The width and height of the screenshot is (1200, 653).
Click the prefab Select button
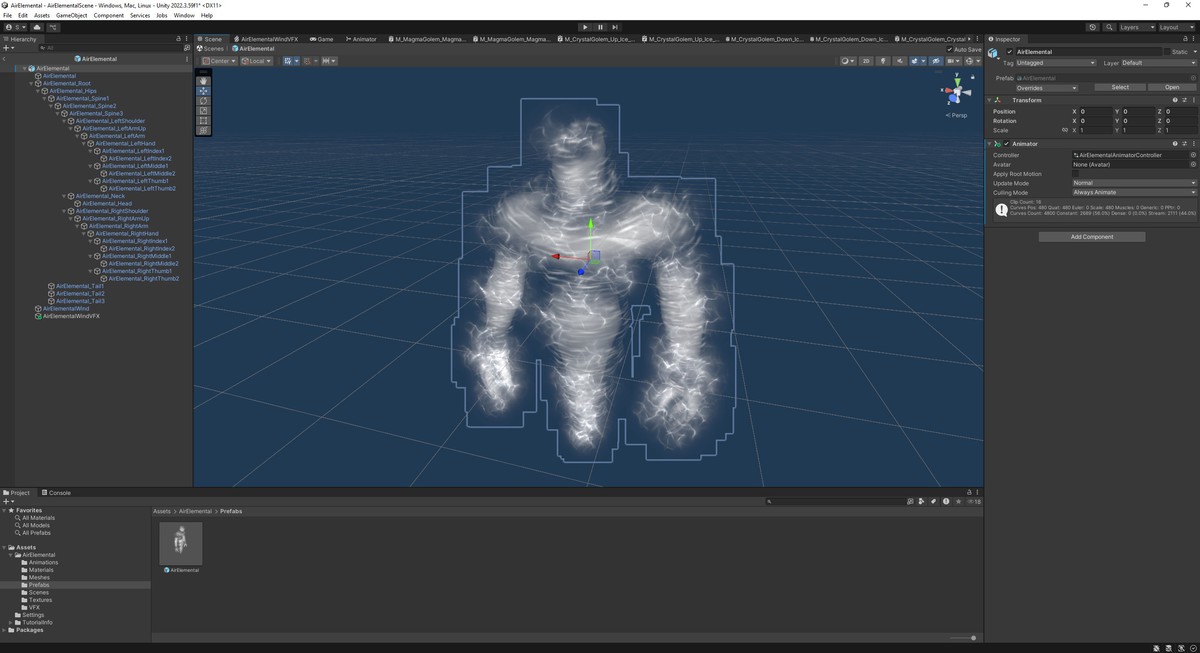click(1120, 87)
